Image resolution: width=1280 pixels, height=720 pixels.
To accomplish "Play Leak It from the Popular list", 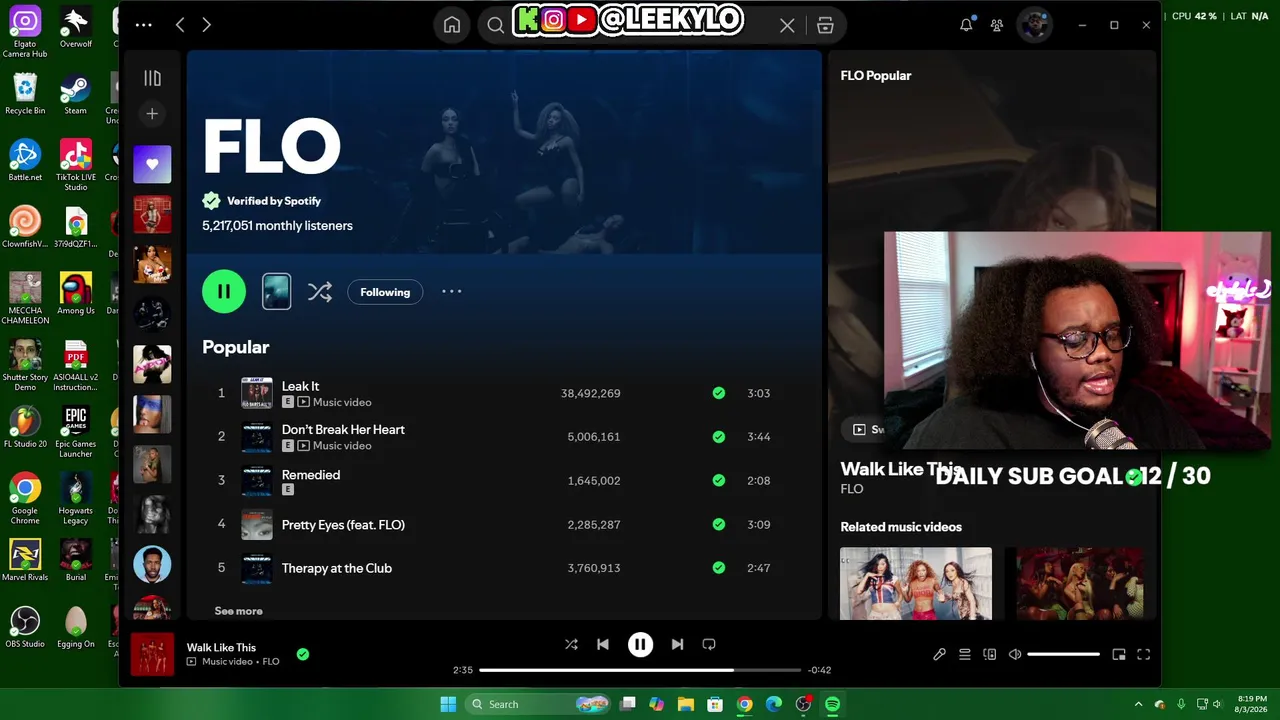I will pyautogui.click(x=300, y=386).
